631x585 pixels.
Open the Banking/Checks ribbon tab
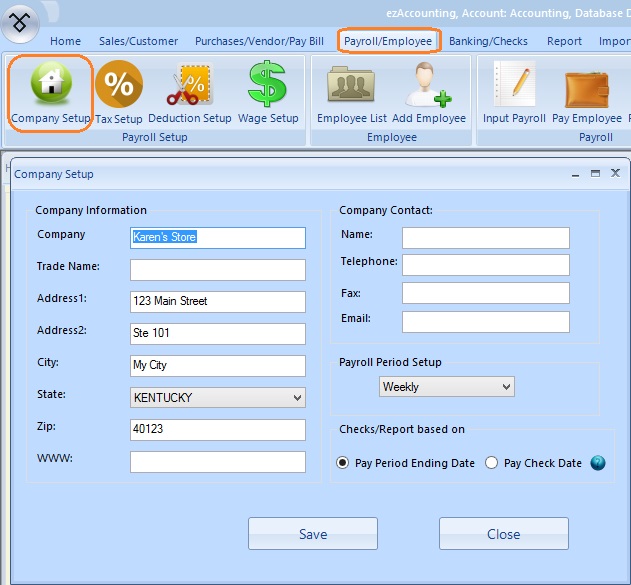(x=488, y=41)
